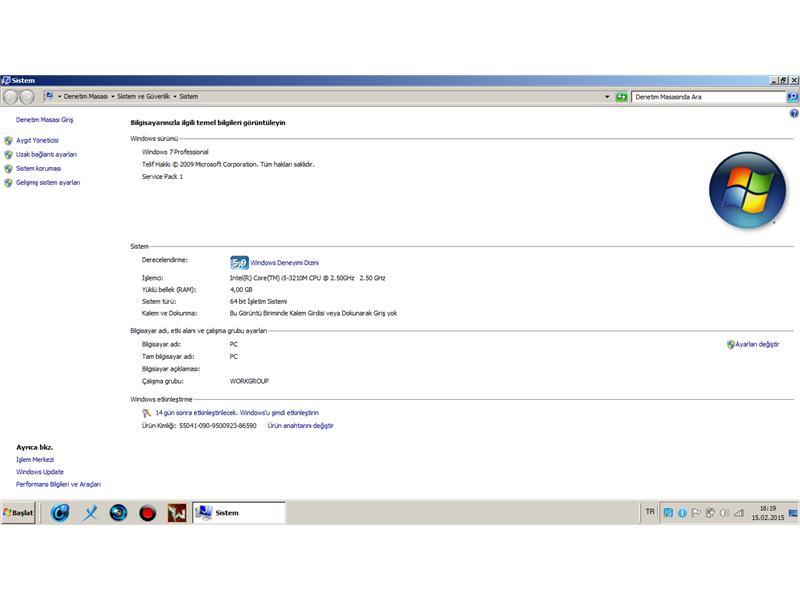This screenshot has height=600, width=800.
Task: Launch the red record circle taskbar icon
Action: click(x=147, y=513)
